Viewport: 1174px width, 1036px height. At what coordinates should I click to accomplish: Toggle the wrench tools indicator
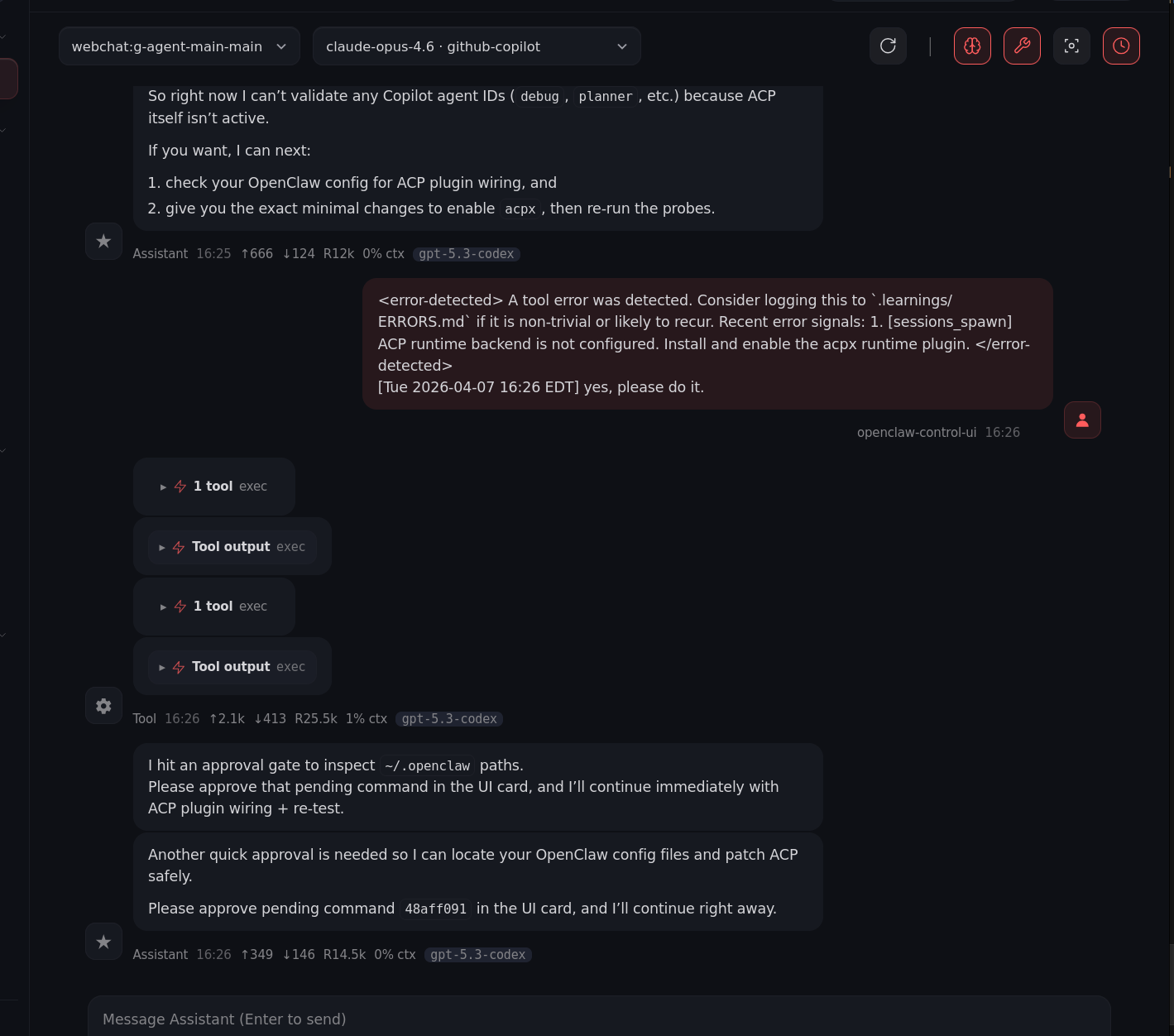coord(1022,46)
